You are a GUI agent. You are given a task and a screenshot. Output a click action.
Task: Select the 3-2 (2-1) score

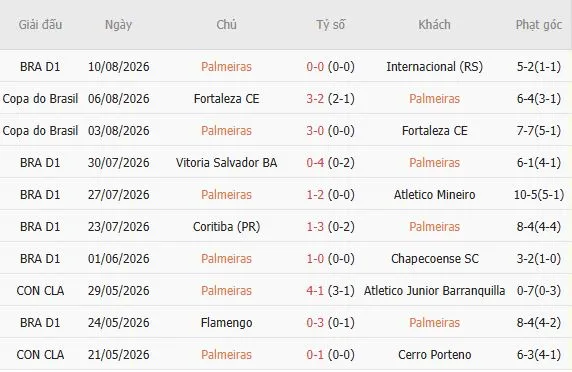[x=330, y=99]
